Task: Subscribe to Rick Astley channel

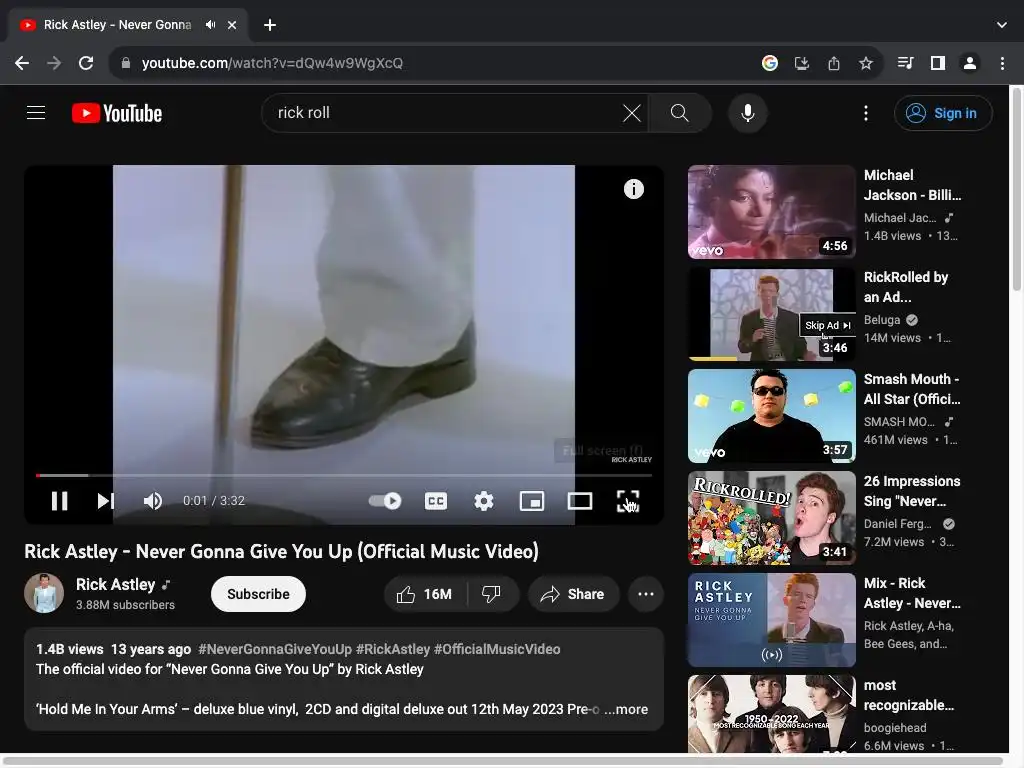Action: [x=258, y=594]
